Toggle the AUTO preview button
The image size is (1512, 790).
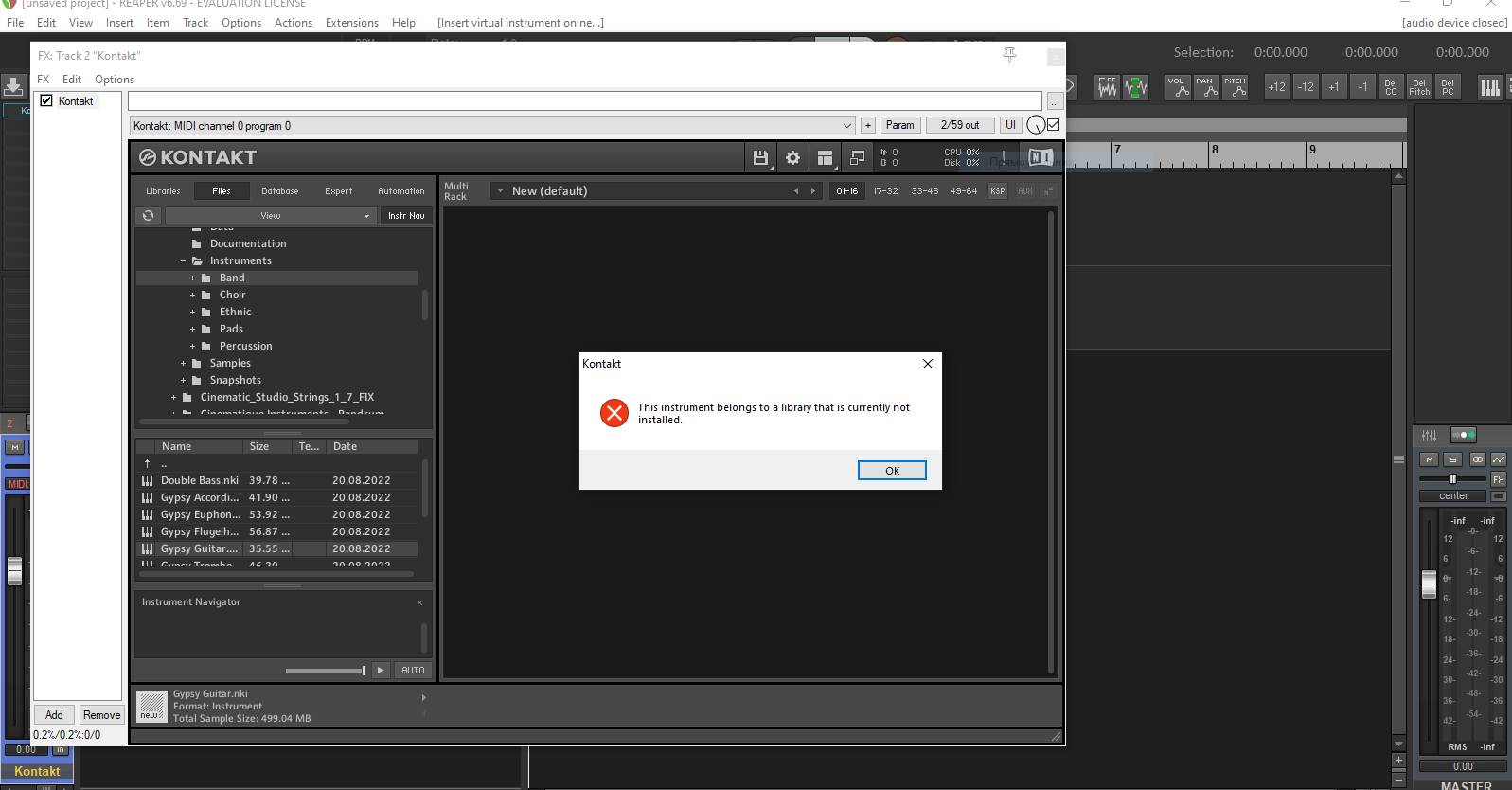point(413,671)
